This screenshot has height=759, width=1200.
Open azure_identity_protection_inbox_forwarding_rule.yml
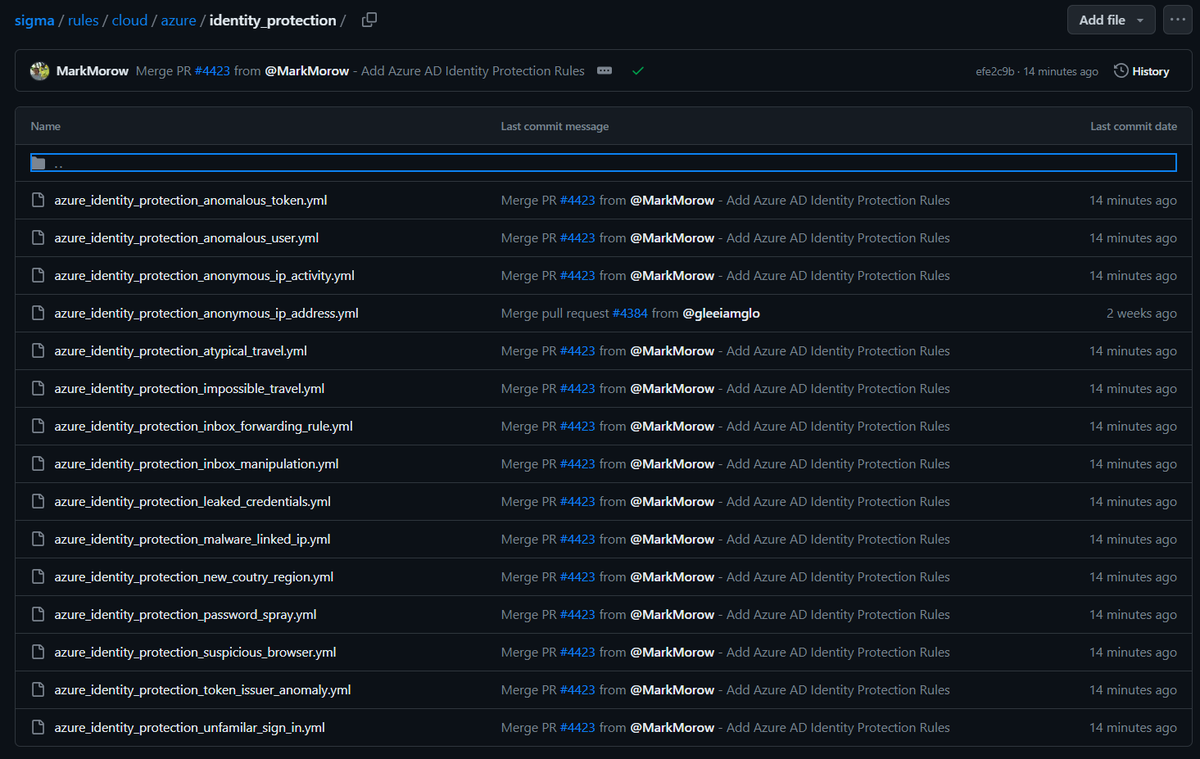coord(204,426)
